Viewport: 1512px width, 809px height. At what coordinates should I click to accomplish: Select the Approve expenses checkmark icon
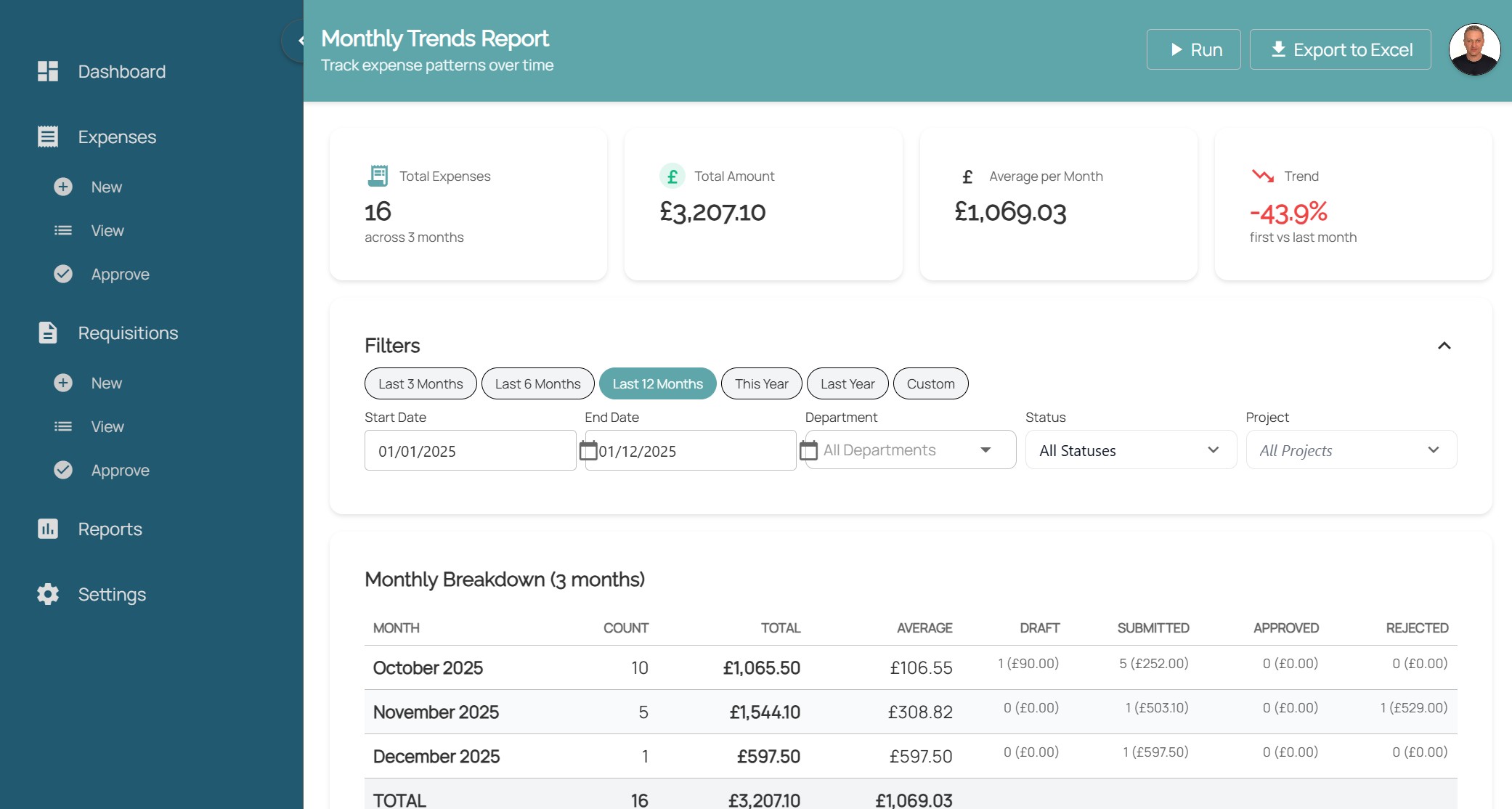click(62, 274)
